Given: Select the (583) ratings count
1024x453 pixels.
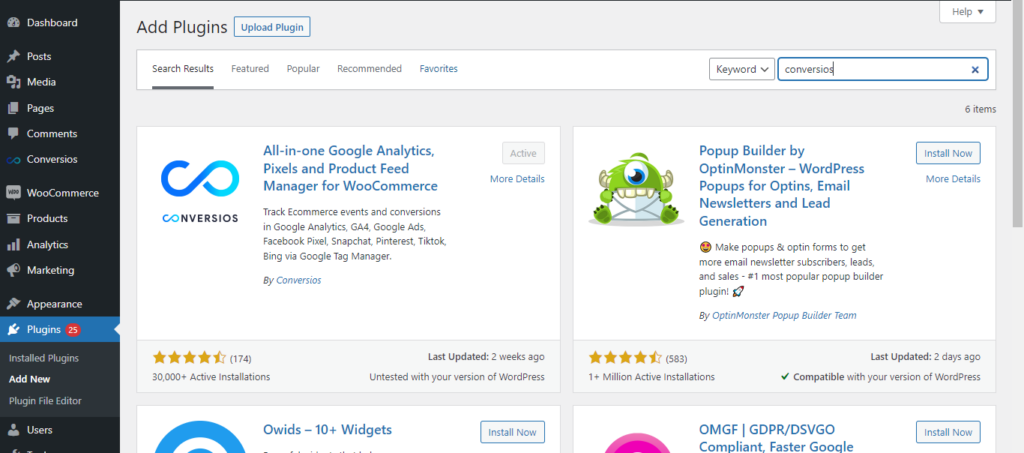Looking at the screenshot, I should click(x=676, y=358).
